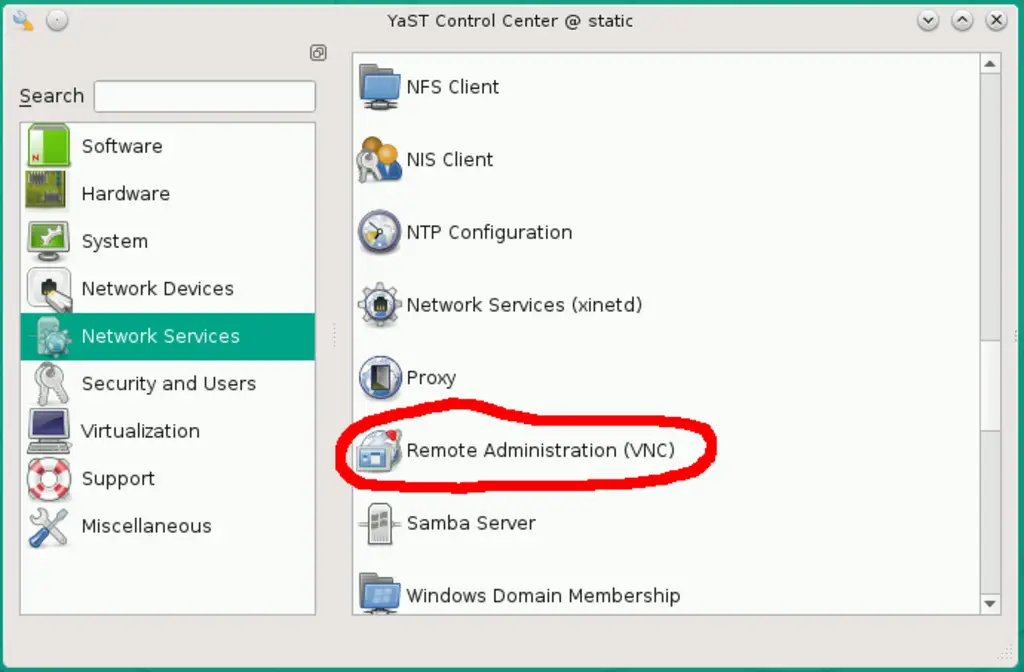Click the scrollbar up arrow
This screenshot has width=1024, height=672.
coord(990,63)
